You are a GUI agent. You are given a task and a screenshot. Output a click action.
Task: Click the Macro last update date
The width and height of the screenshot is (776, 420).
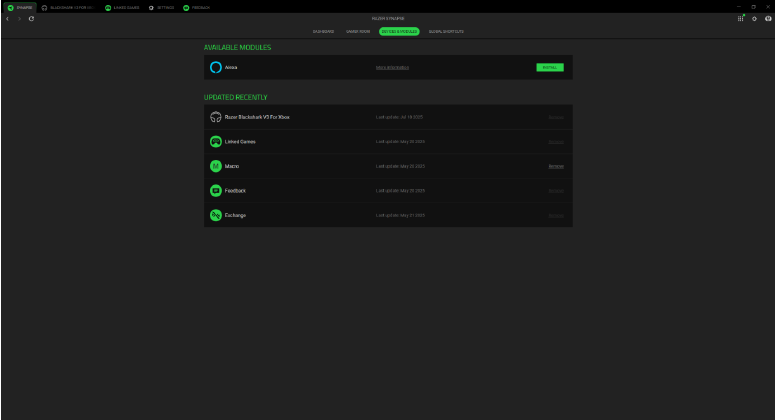click(x=400, y=166)
